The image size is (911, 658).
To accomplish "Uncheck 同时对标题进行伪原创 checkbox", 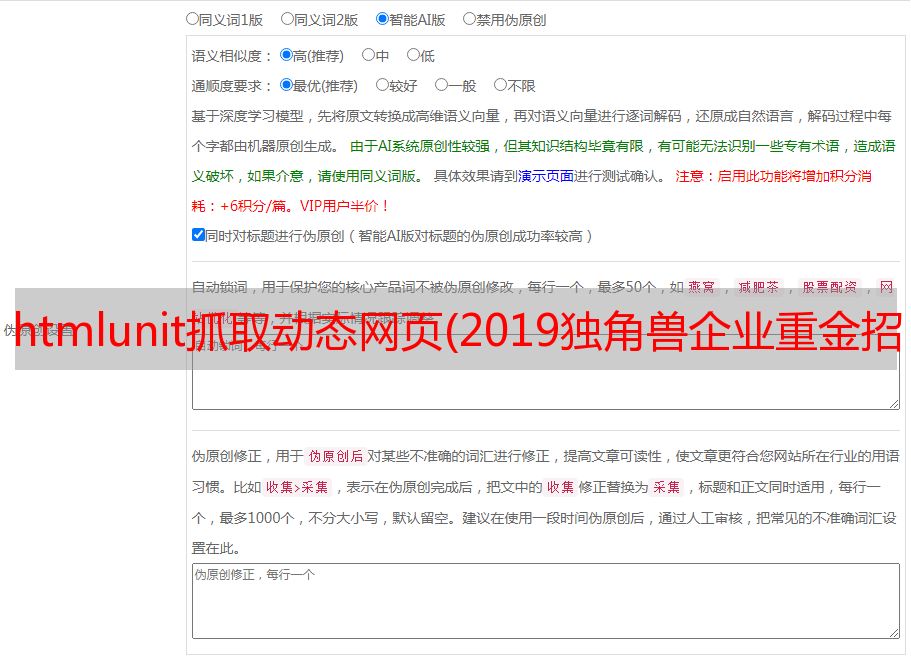I will click(x=198, y=235).
